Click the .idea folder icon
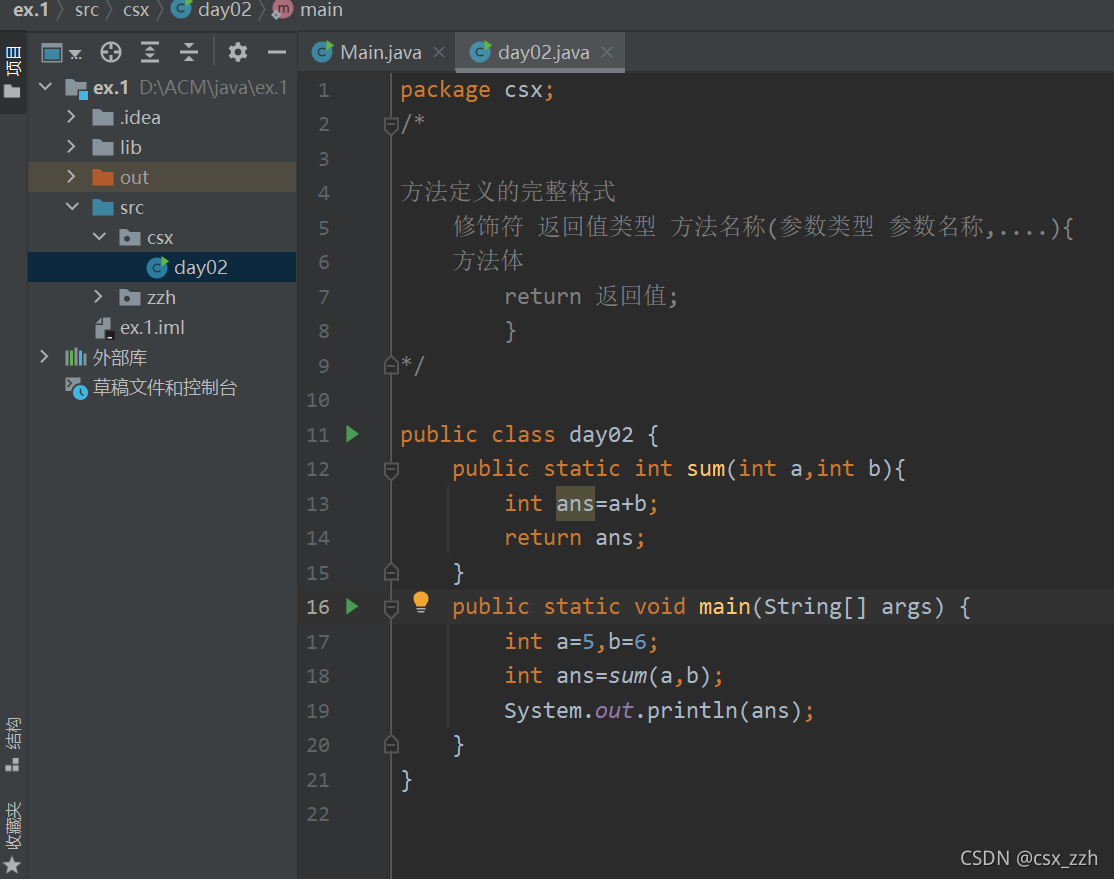 point(103,117)
